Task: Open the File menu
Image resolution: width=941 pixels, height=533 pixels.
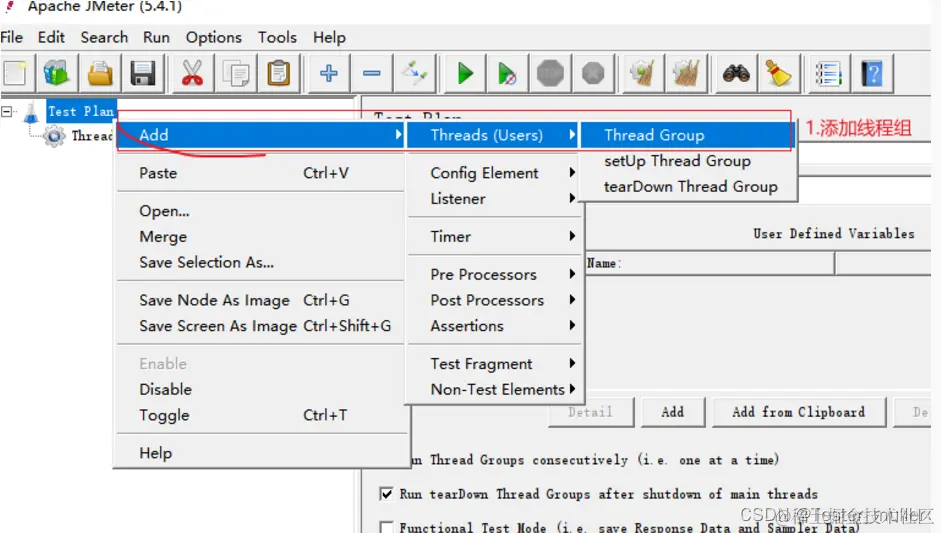Action: pos(11,37)
